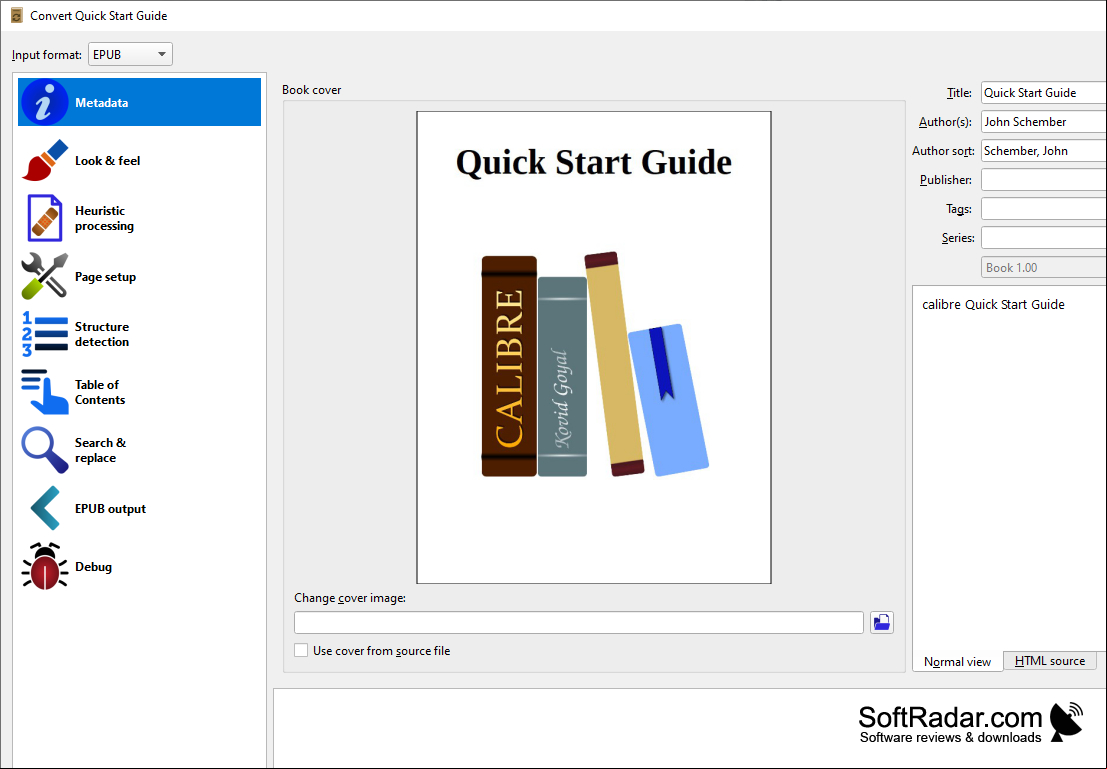
Task: Select Page setup section label
Action: (105, 277)
